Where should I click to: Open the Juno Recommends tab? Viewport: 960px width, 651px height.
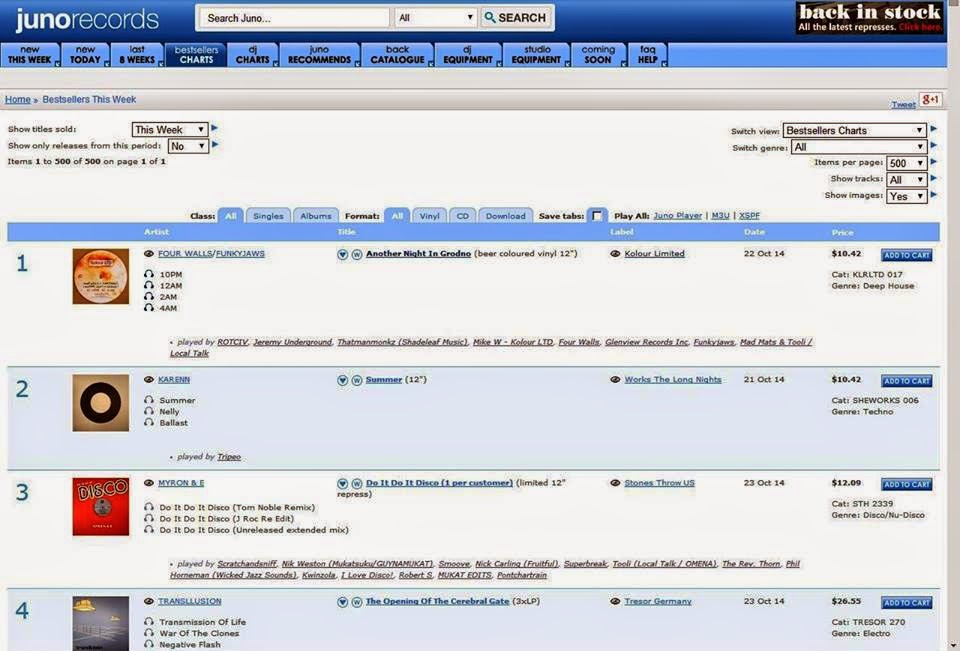[x=320, y=55]
